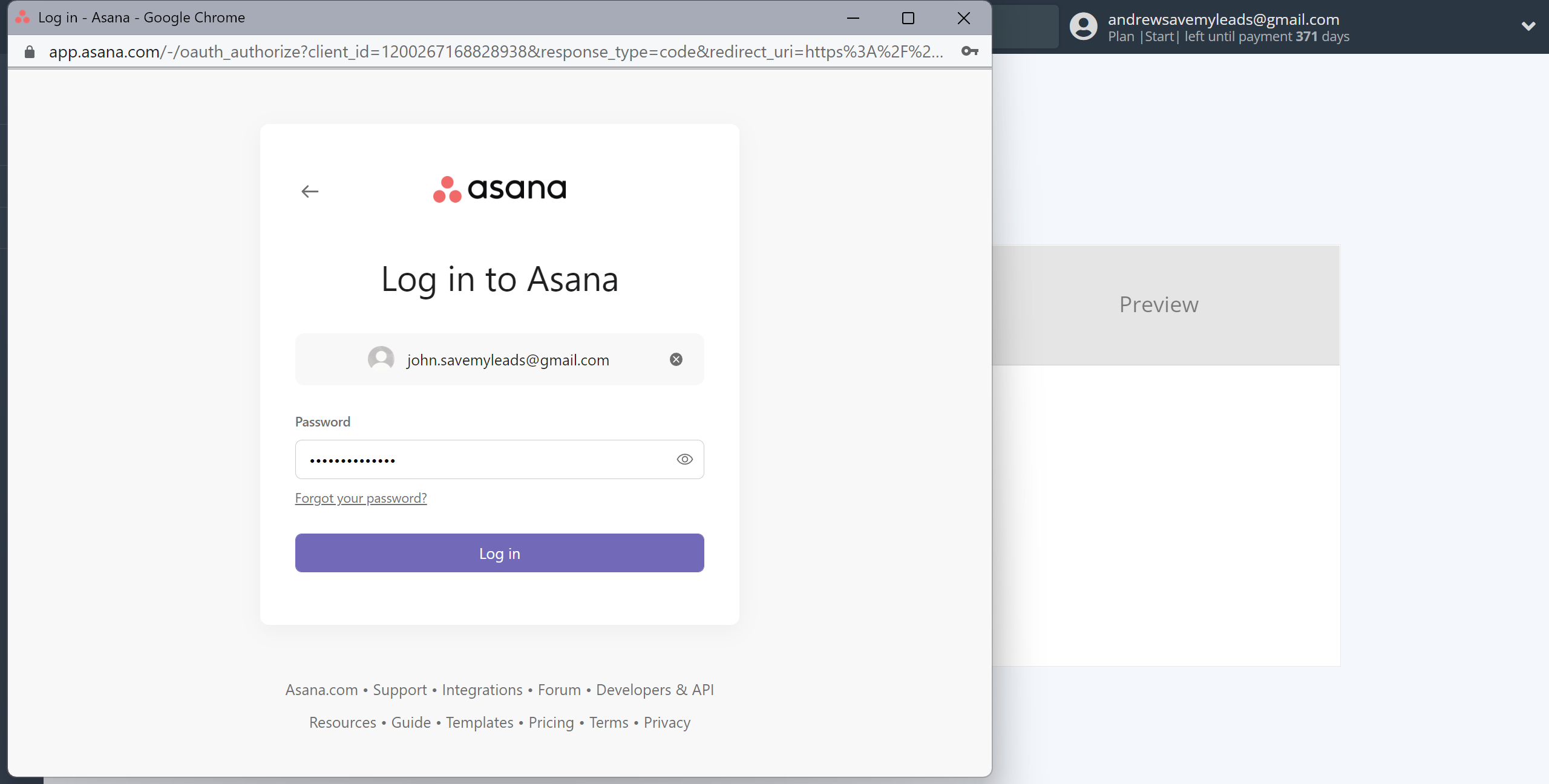Open Guide footer link
Viewport: 1549px width, 784px height.
point(411,723)
